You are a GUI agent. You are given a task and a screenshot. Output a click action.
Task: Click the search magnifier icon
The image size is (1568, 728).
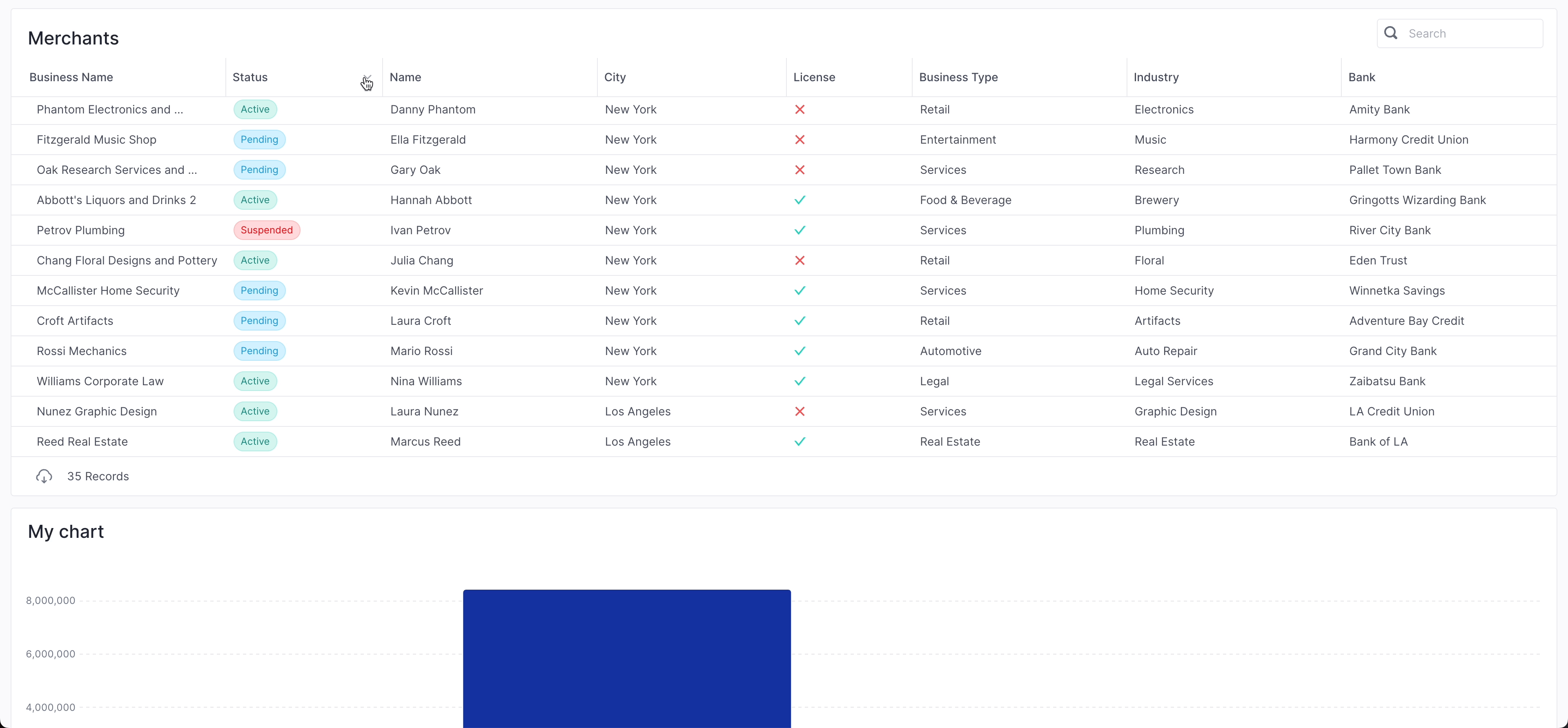1391,33
